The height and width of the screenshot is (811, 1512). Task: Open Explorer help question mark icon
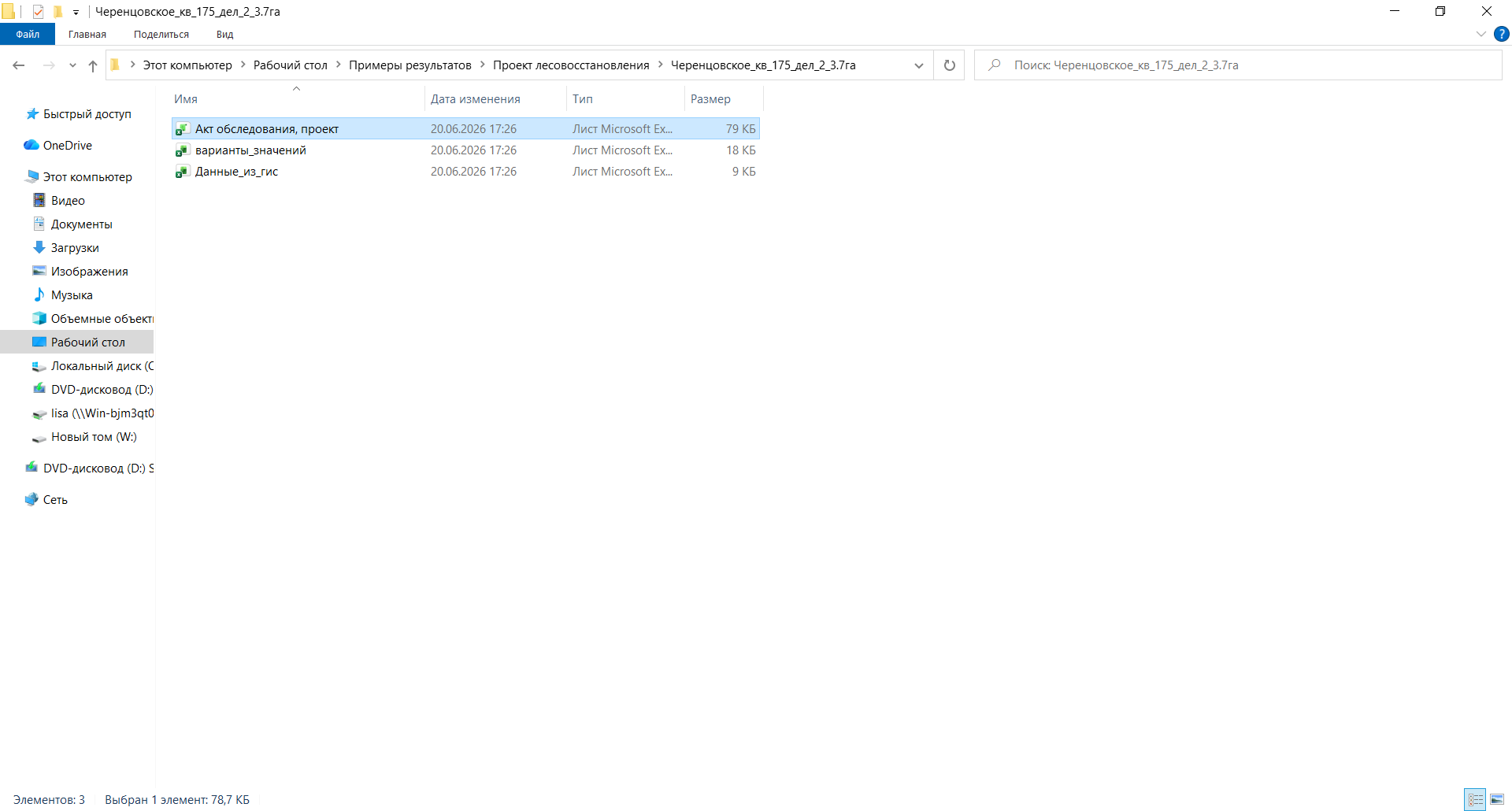[x=1502, y=34]
